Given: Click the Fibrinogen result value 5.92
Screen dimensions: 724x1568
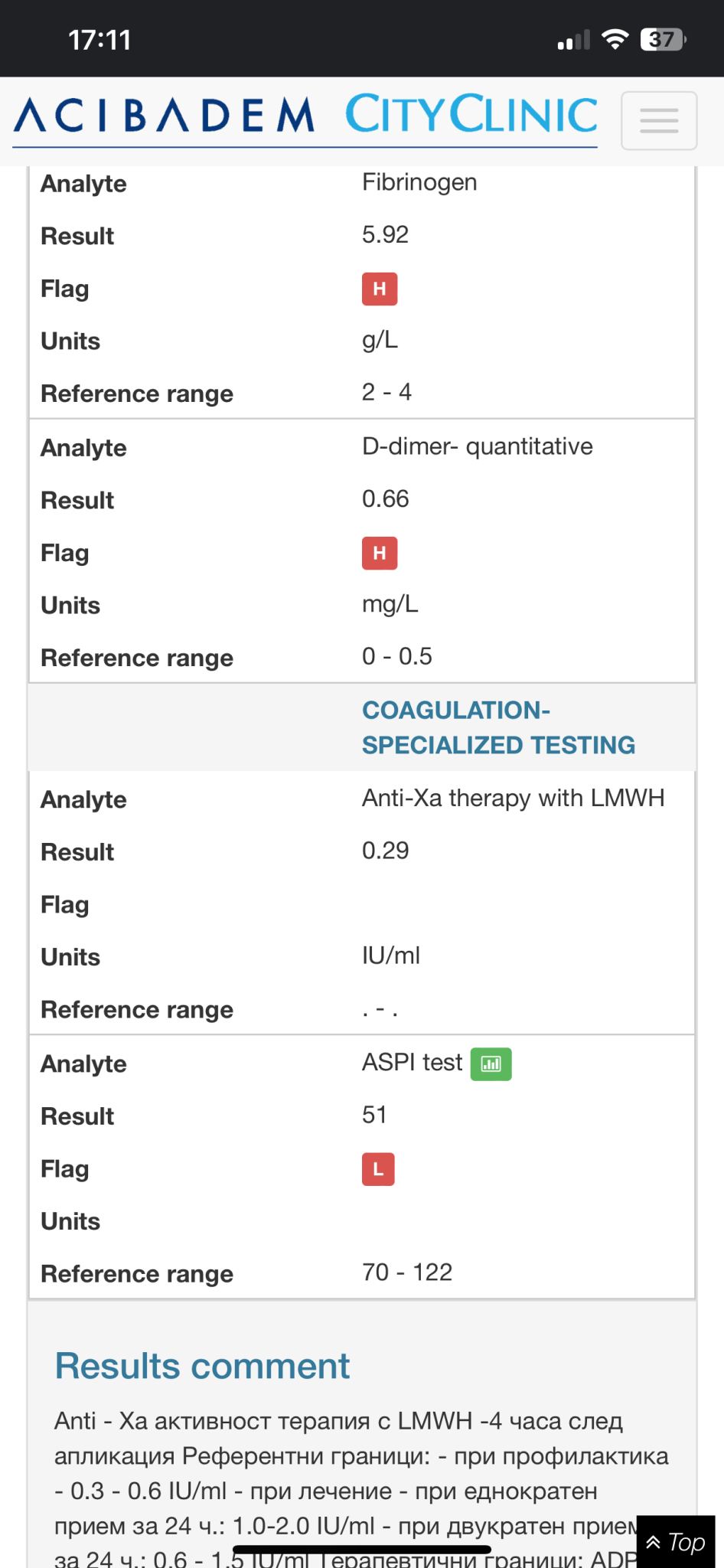Looking at the screenshot, I should point(385,234).
